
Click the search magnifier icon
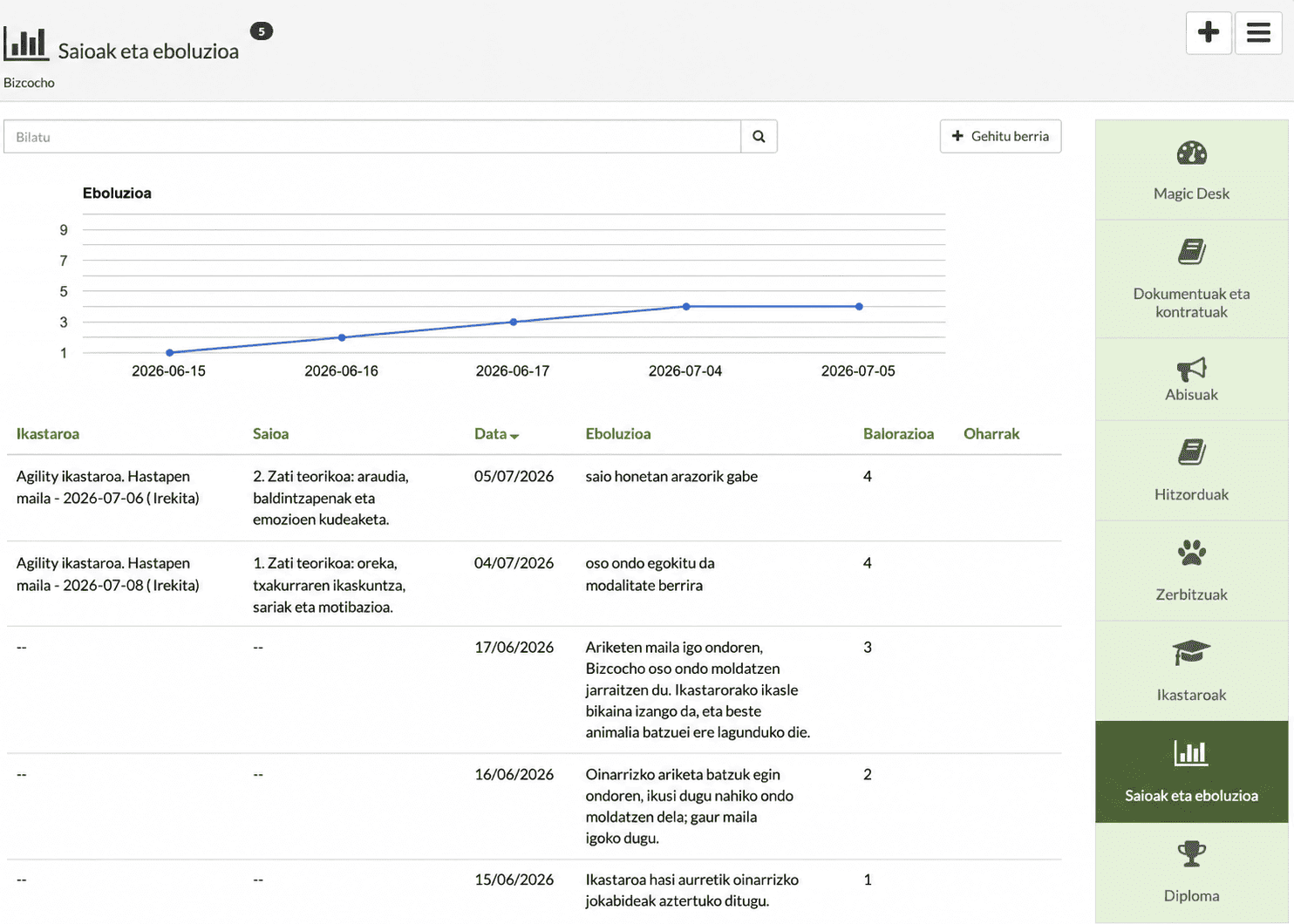coord(759,137)
